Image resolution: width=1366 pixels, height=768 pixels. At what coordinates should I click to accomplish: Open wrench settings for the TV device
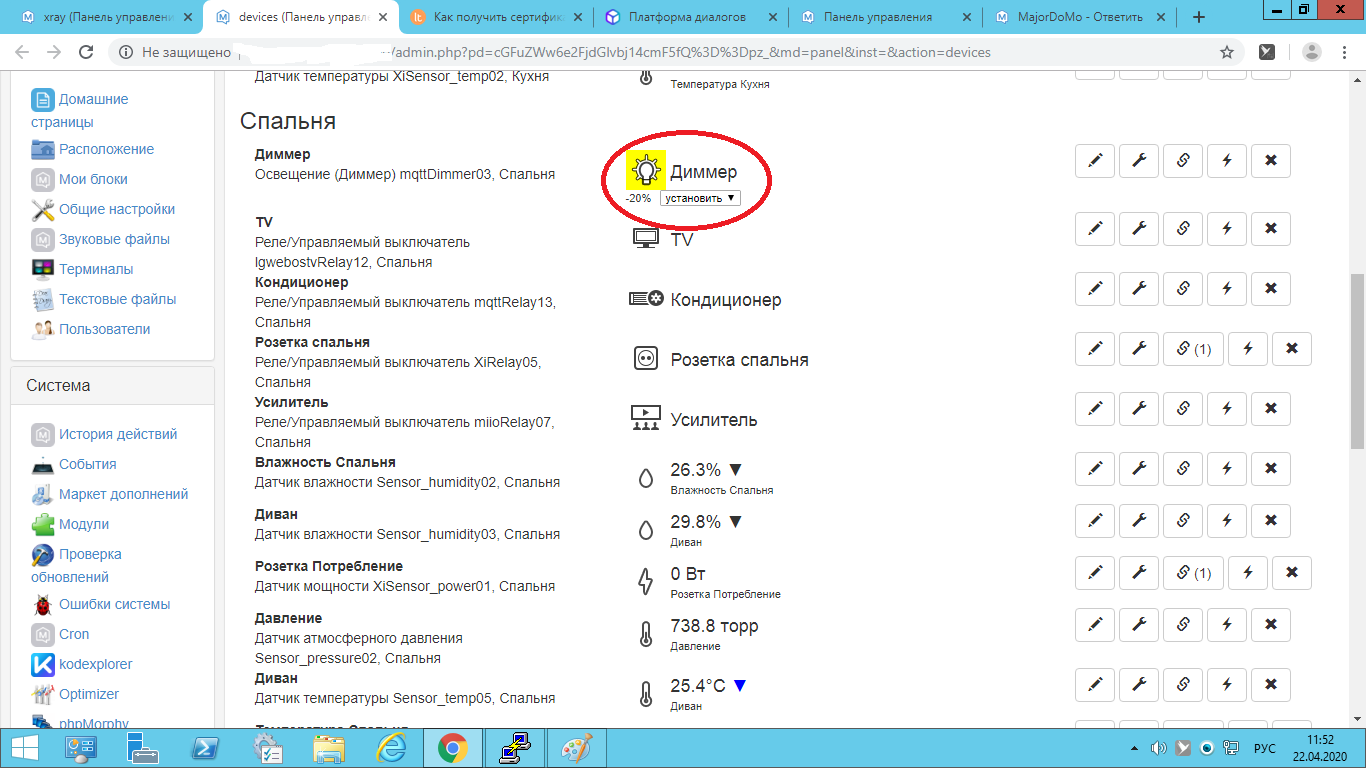point(1138,229)
